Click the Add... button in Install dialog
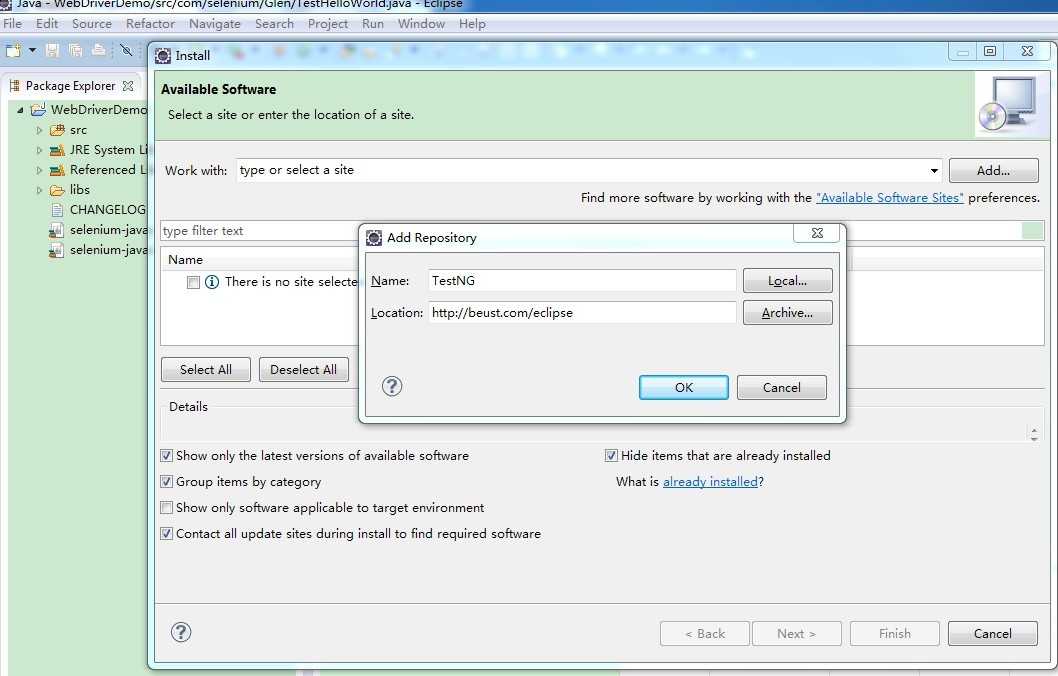 point(993,171)
